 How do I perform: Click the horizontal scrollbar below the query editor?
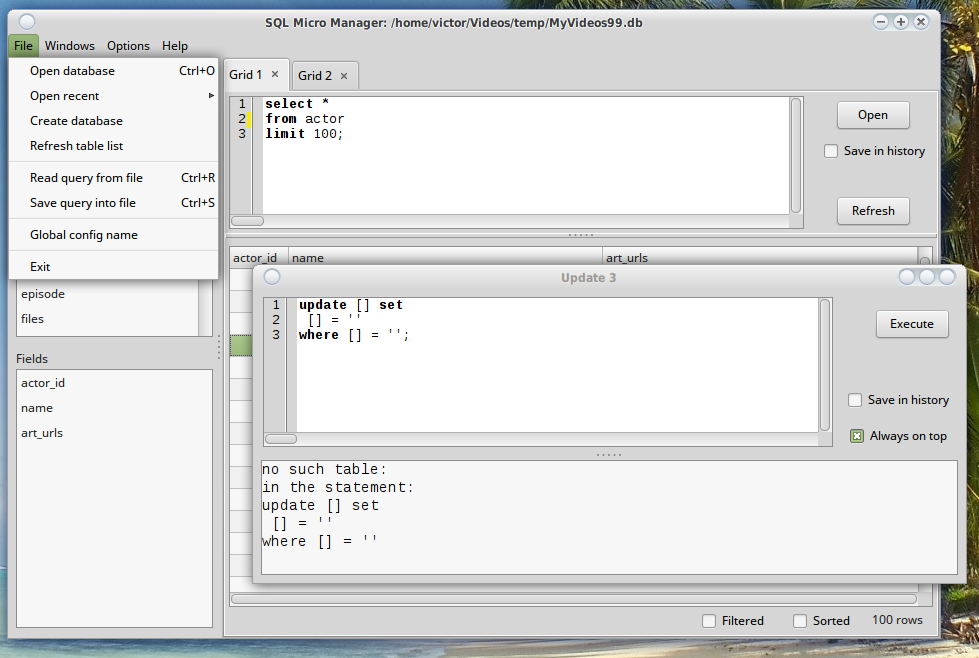[x=246, y=220]
